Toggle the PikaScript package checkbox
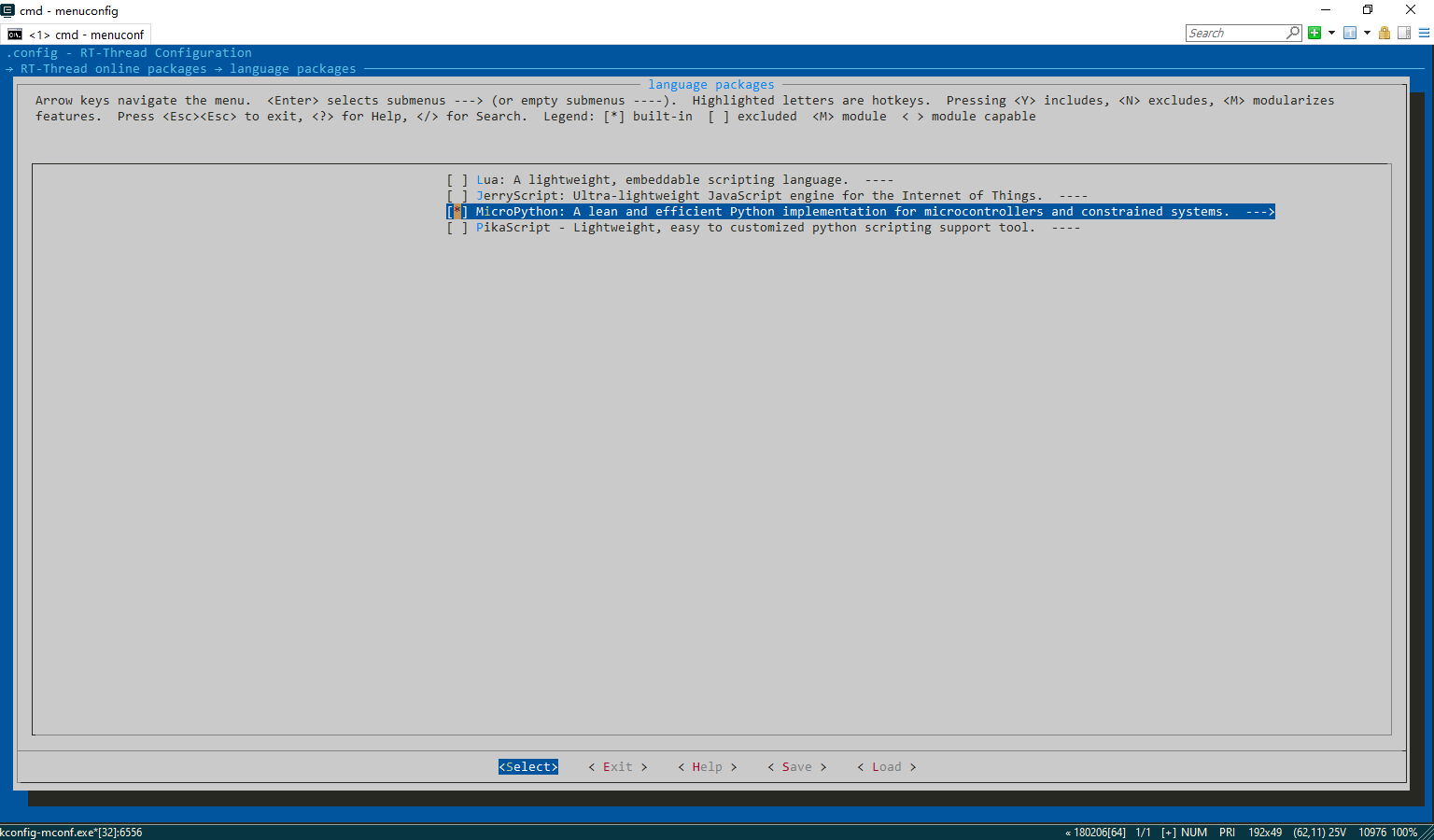 click(457, 227)
